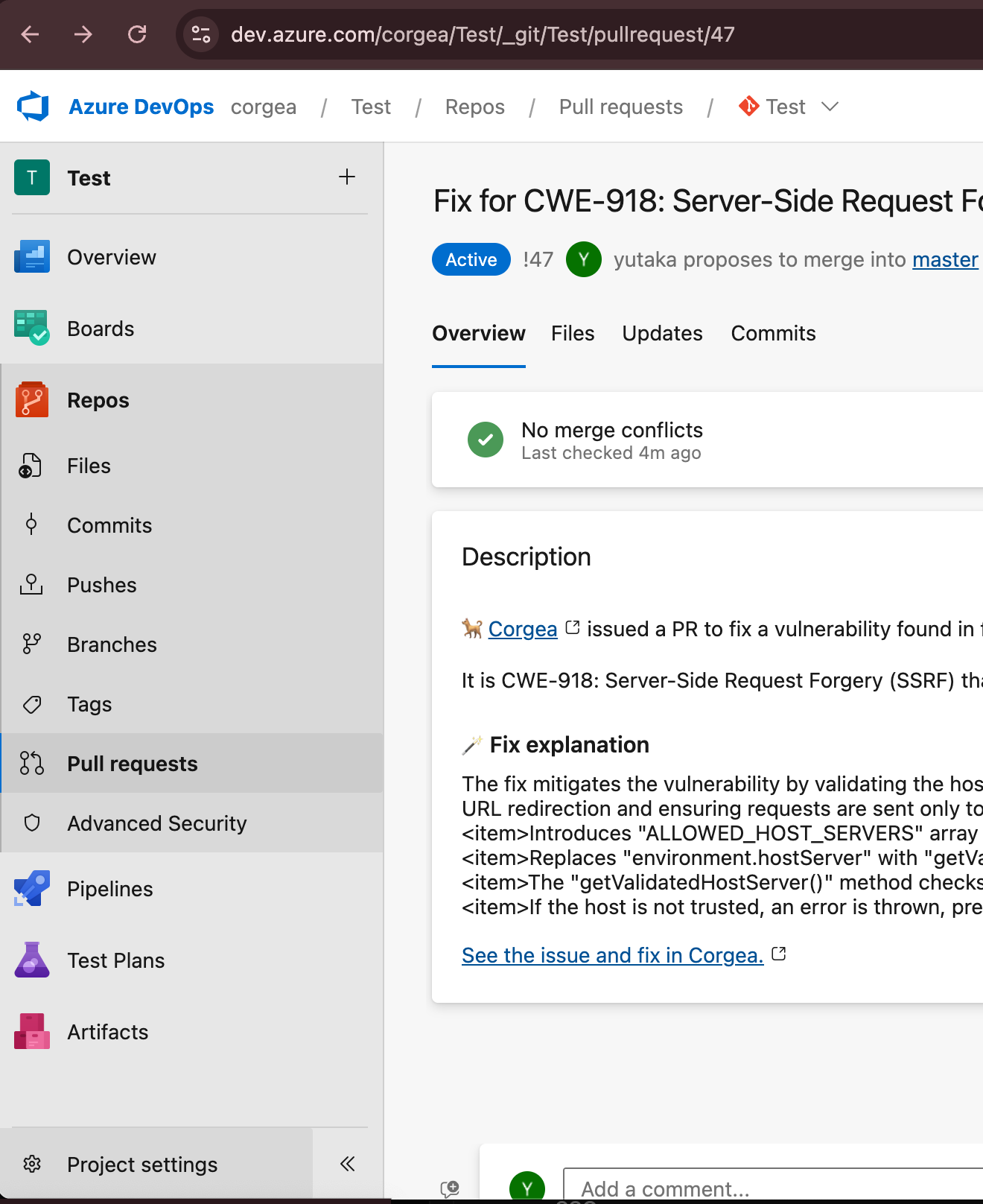Open the Boards hub icon

(x=32, y=328)
